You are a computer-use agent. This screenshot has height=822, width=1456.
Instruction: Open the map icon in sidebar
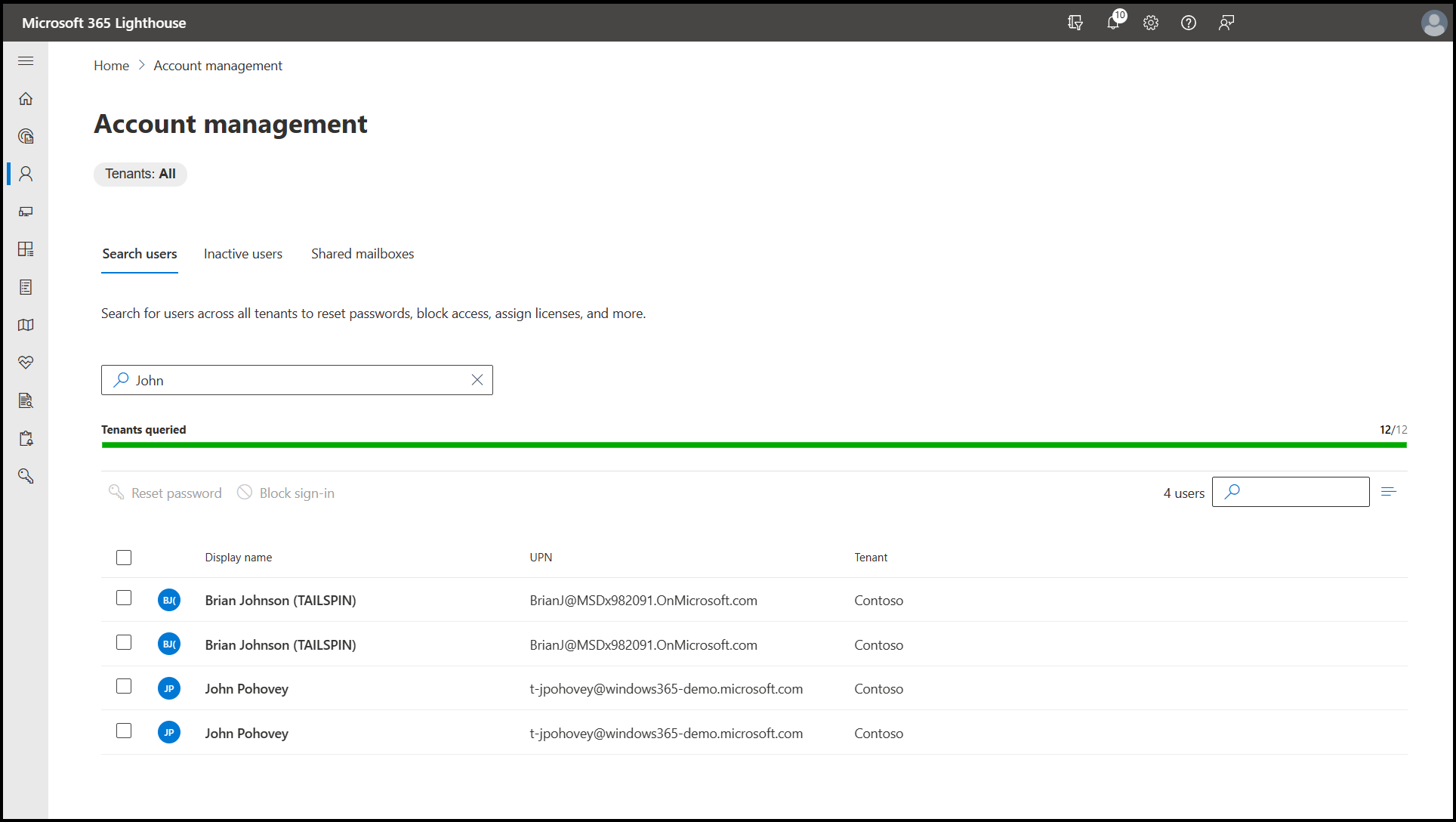pyautogui.click(x=26, y=325)
